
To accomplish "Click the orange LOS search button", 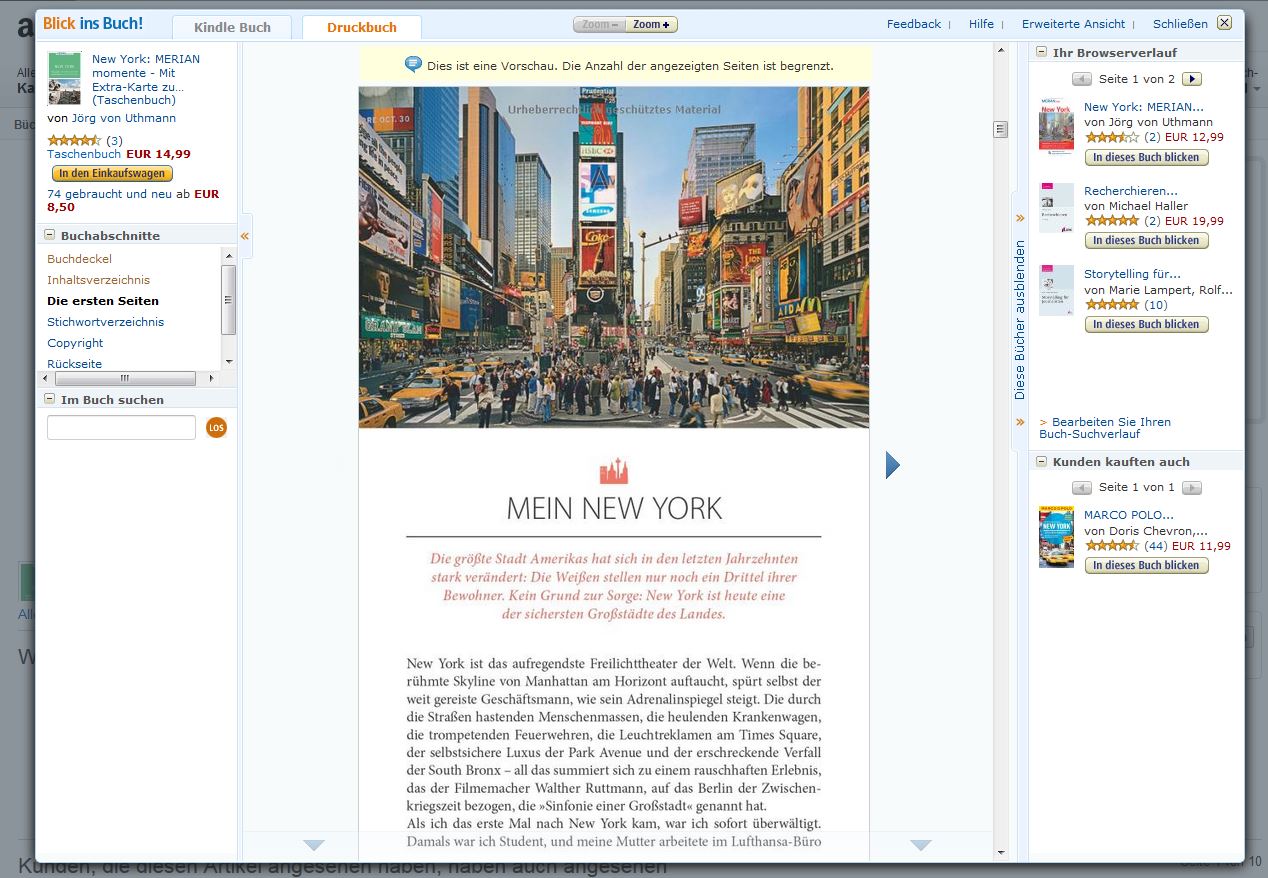I will click(x=216, y=428).
